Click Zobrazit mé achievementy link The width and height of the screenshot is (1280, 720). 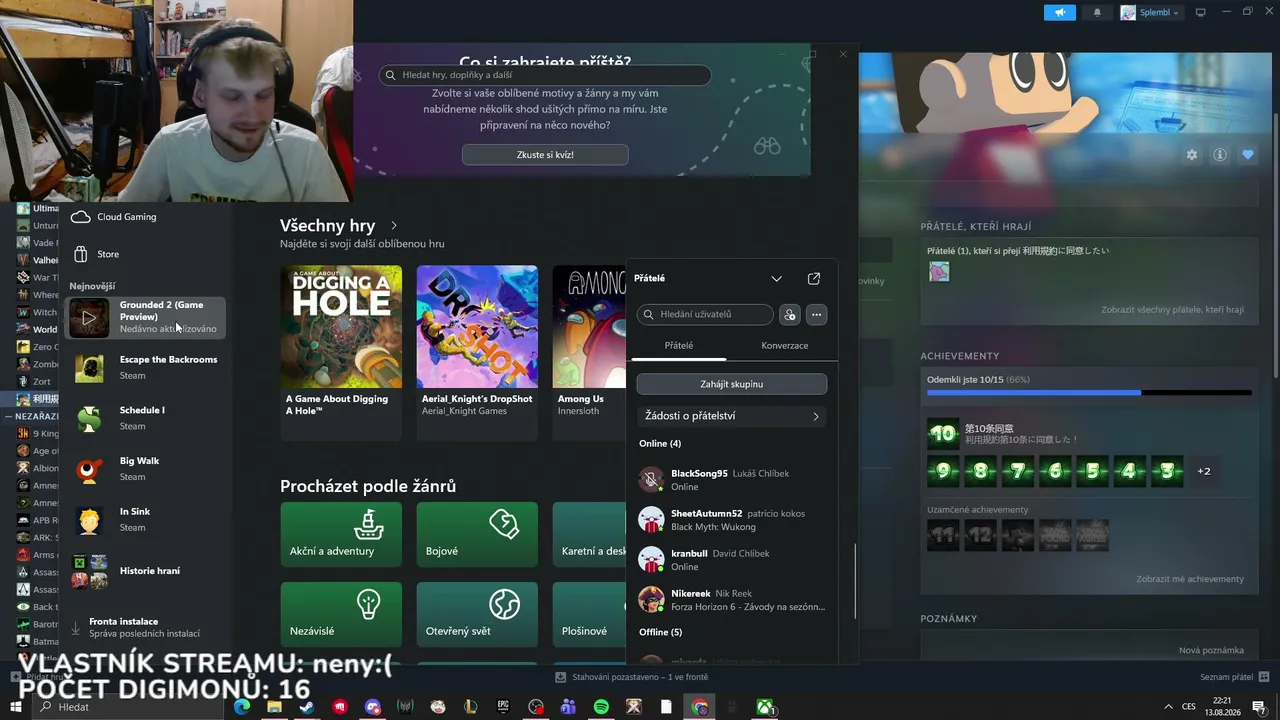pos(1190,579)
